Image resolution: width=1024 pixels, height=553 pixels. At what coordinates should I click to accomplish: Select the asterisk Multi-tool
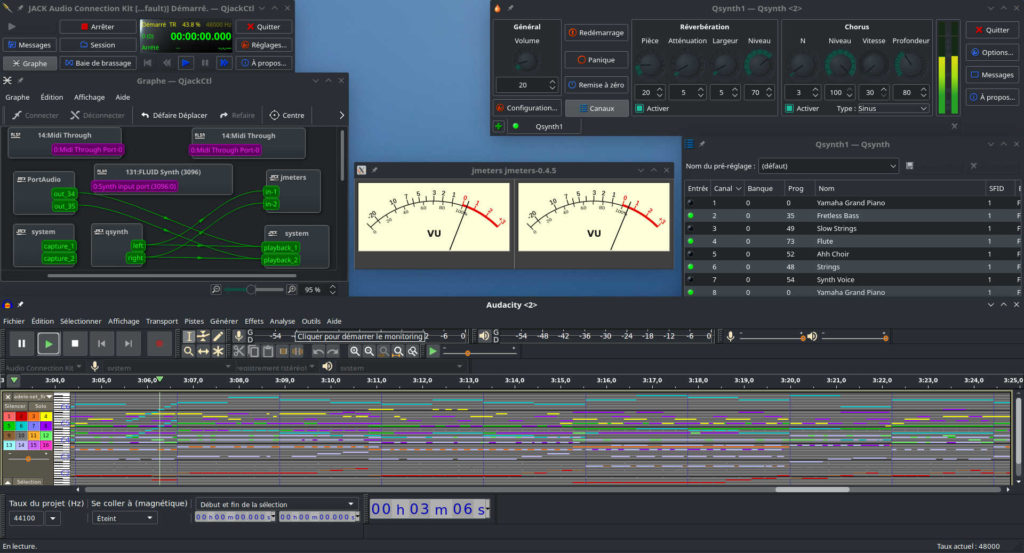[218, 352]
